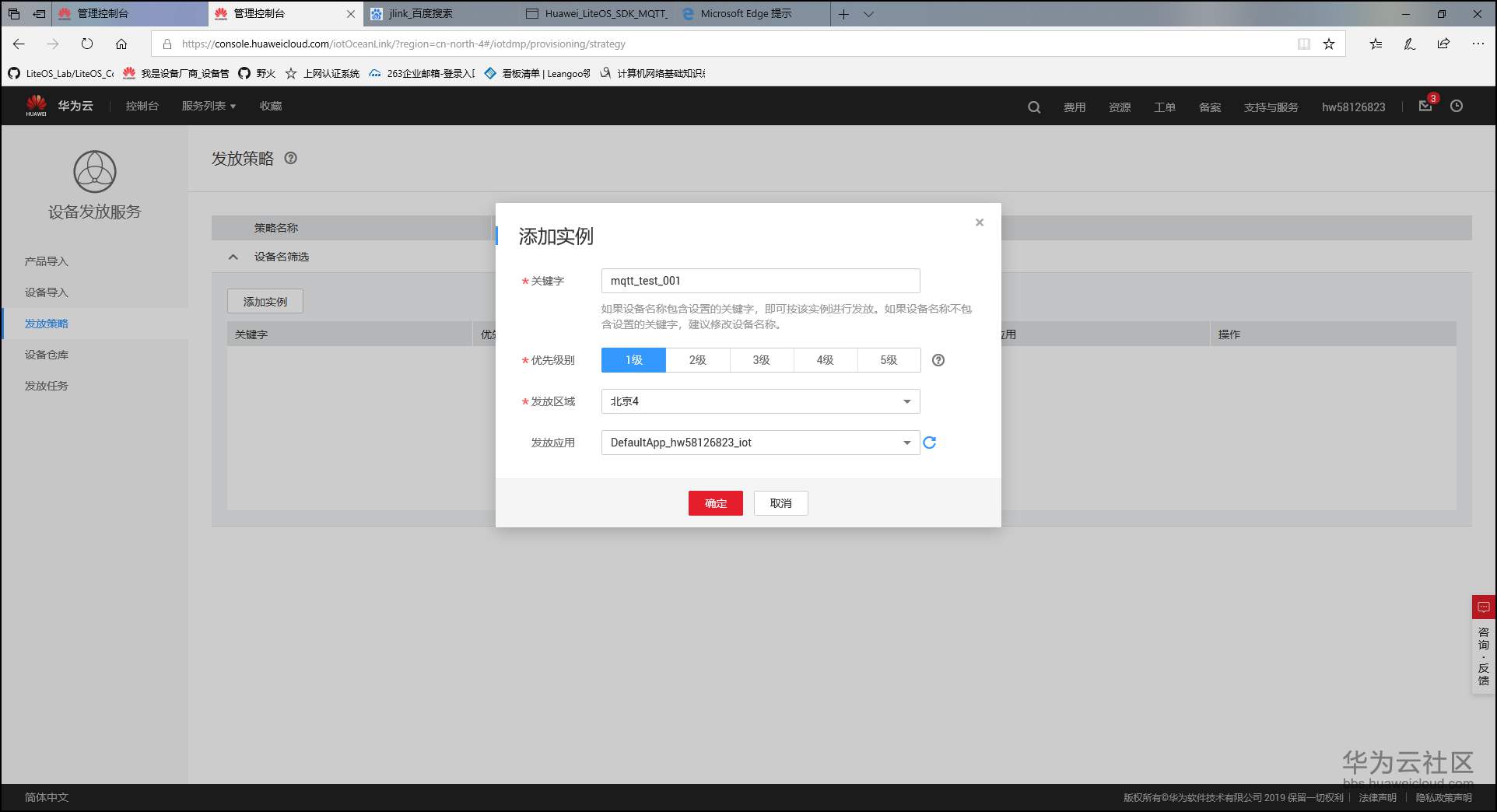This screenshot has width=1497, height=812.
Task: Open 资源 in the header
Action: 1120,107
